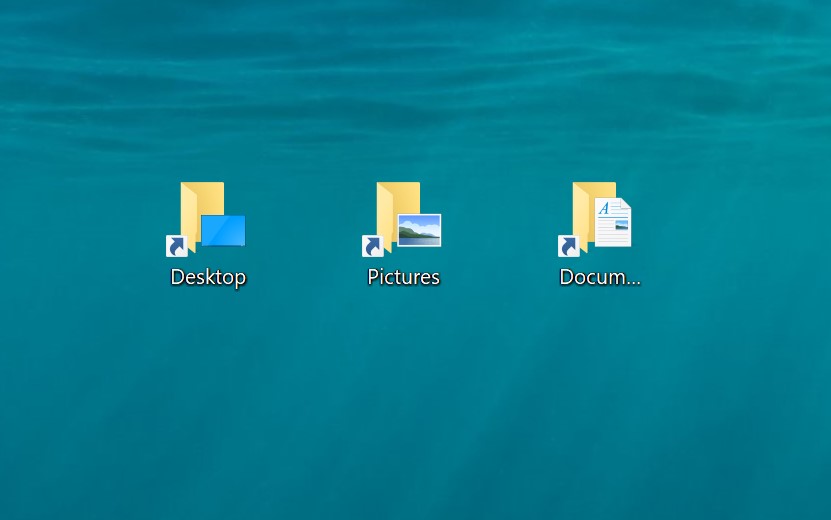Click empty space between Desktop and Pictures icons

[306, 225]
